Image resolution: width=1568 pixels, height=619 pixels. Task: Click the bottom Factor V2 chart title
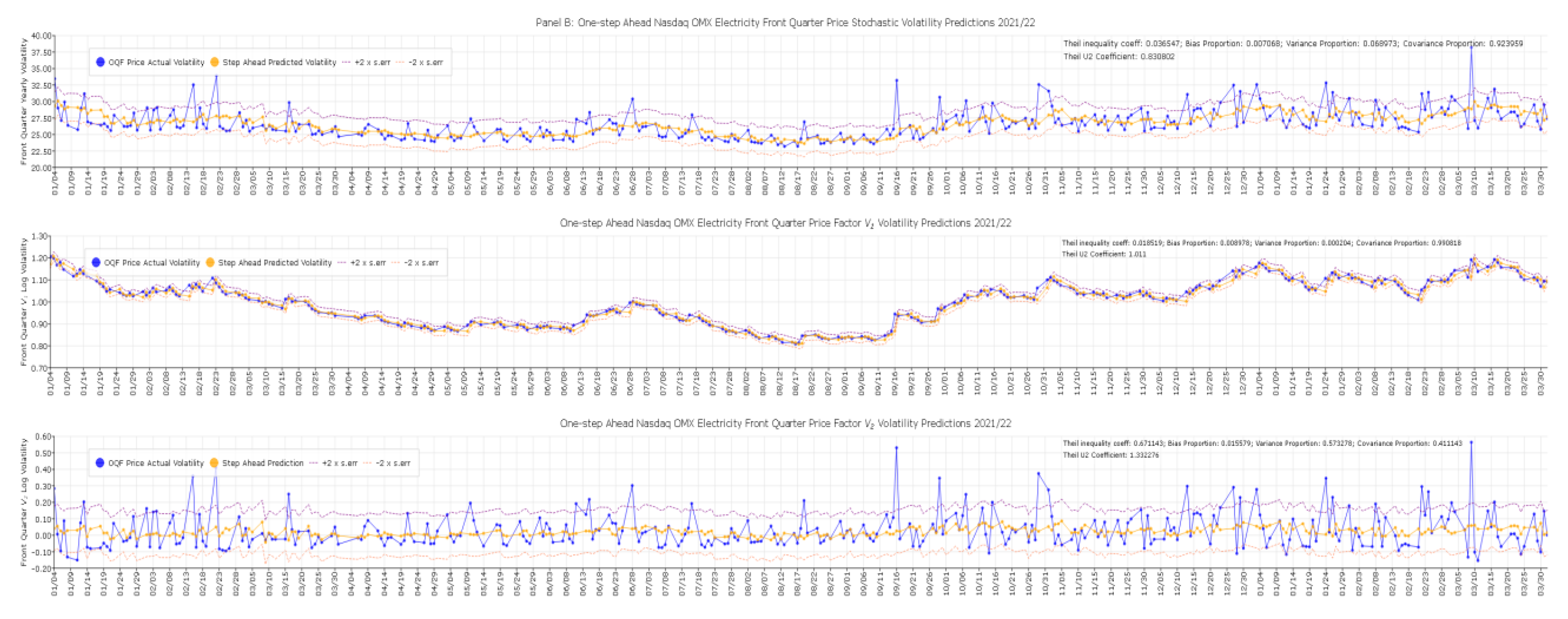785,423
